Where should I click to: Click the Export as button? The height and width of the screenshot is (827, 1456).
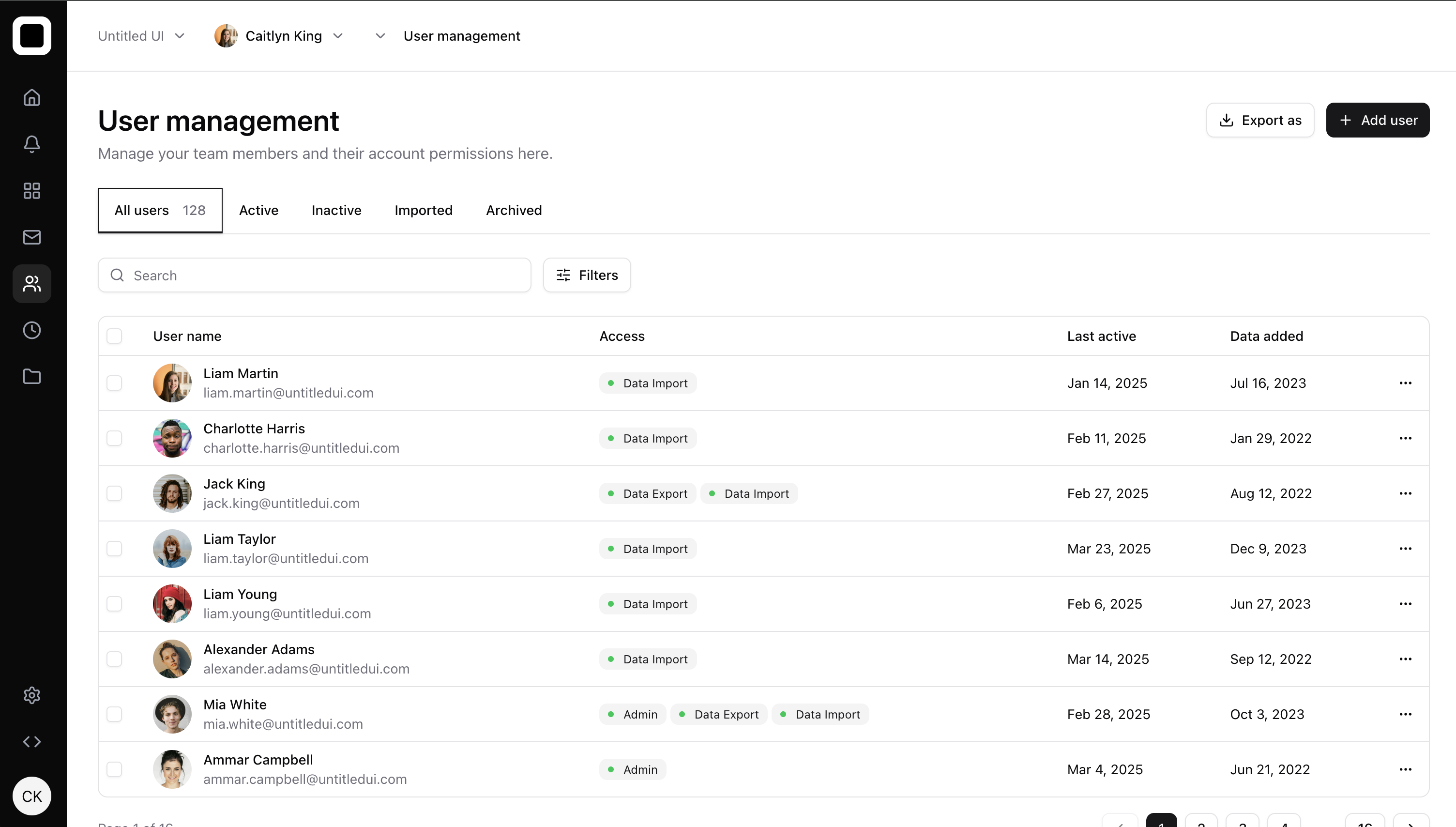coord(1259,120)
